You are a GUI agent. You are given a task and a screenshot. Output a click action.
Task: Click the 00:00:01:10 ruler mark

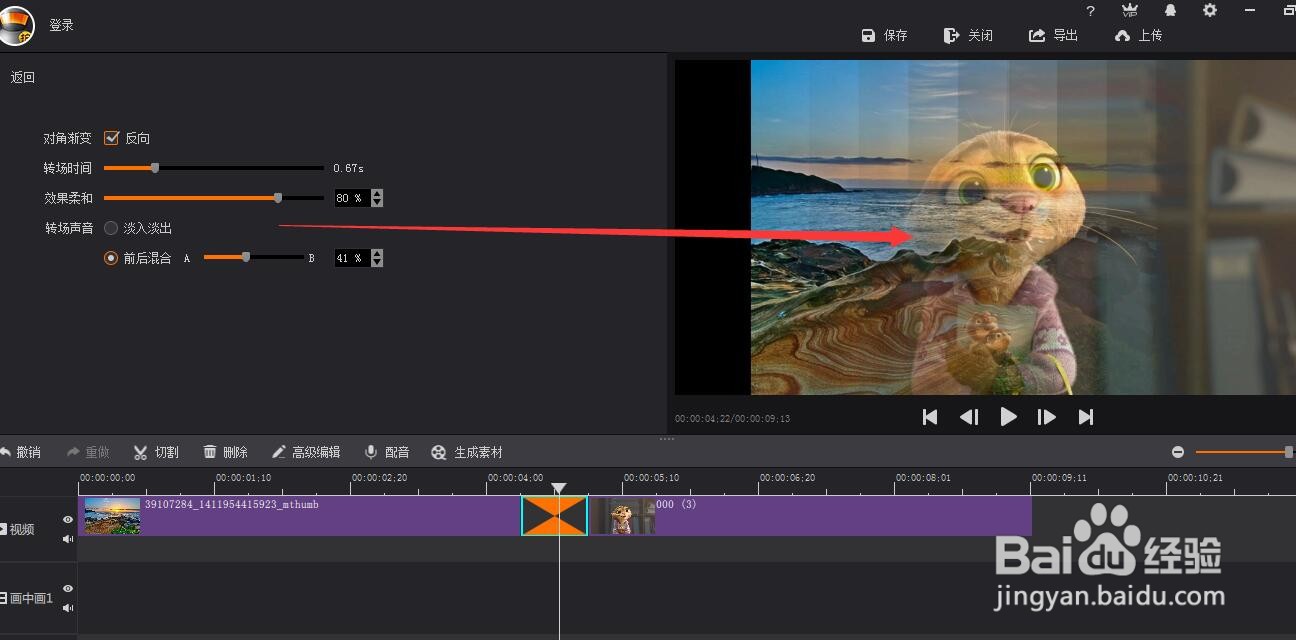243,478
